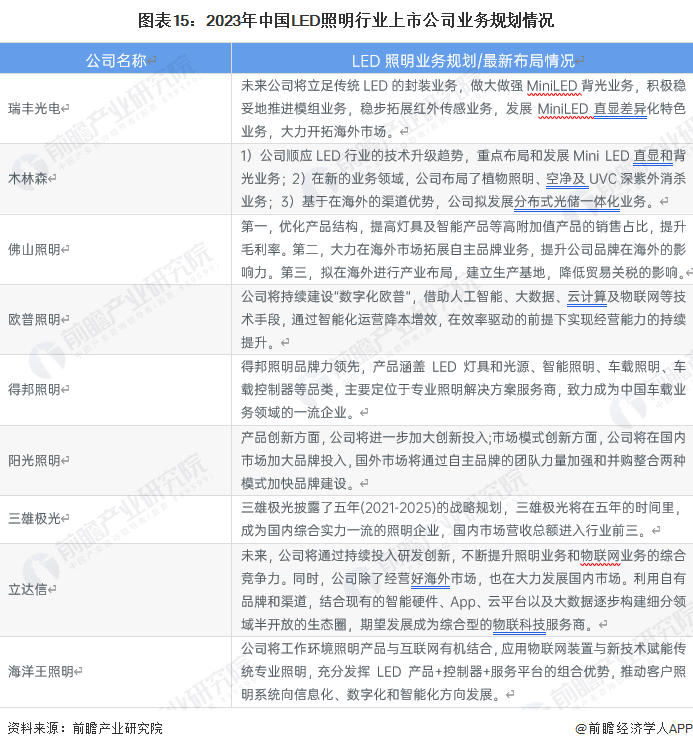Click 得邦照明's plan text about 车载照明
The height and width of the screenshot is (749, 693).
tap(463, 390)
